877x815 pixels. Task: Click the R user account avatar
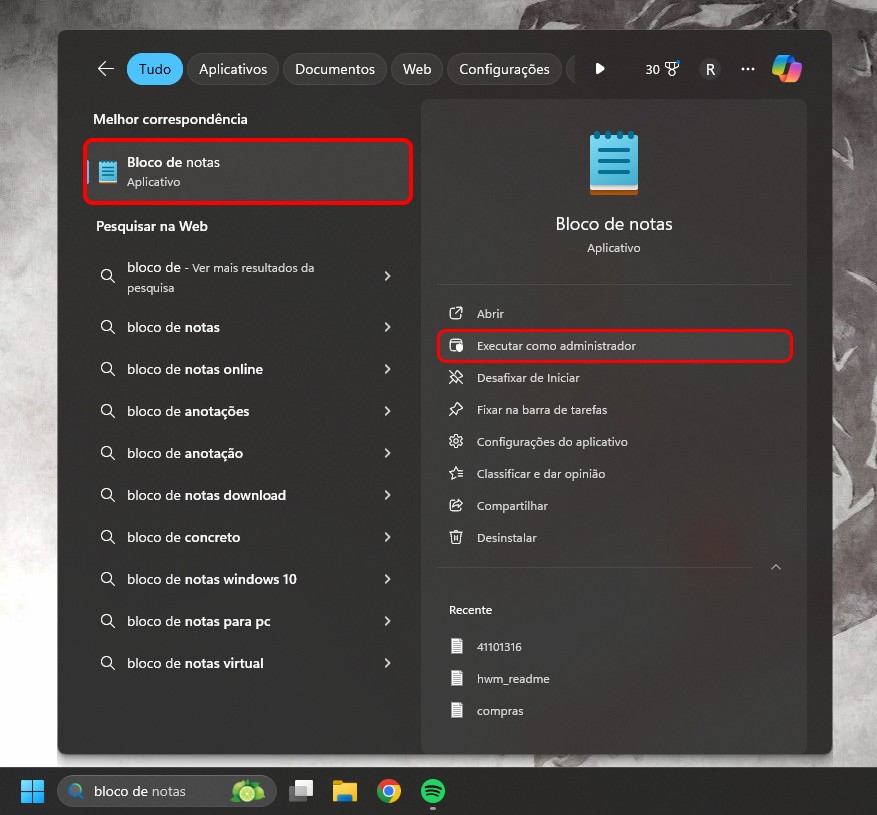coord(710,69)
